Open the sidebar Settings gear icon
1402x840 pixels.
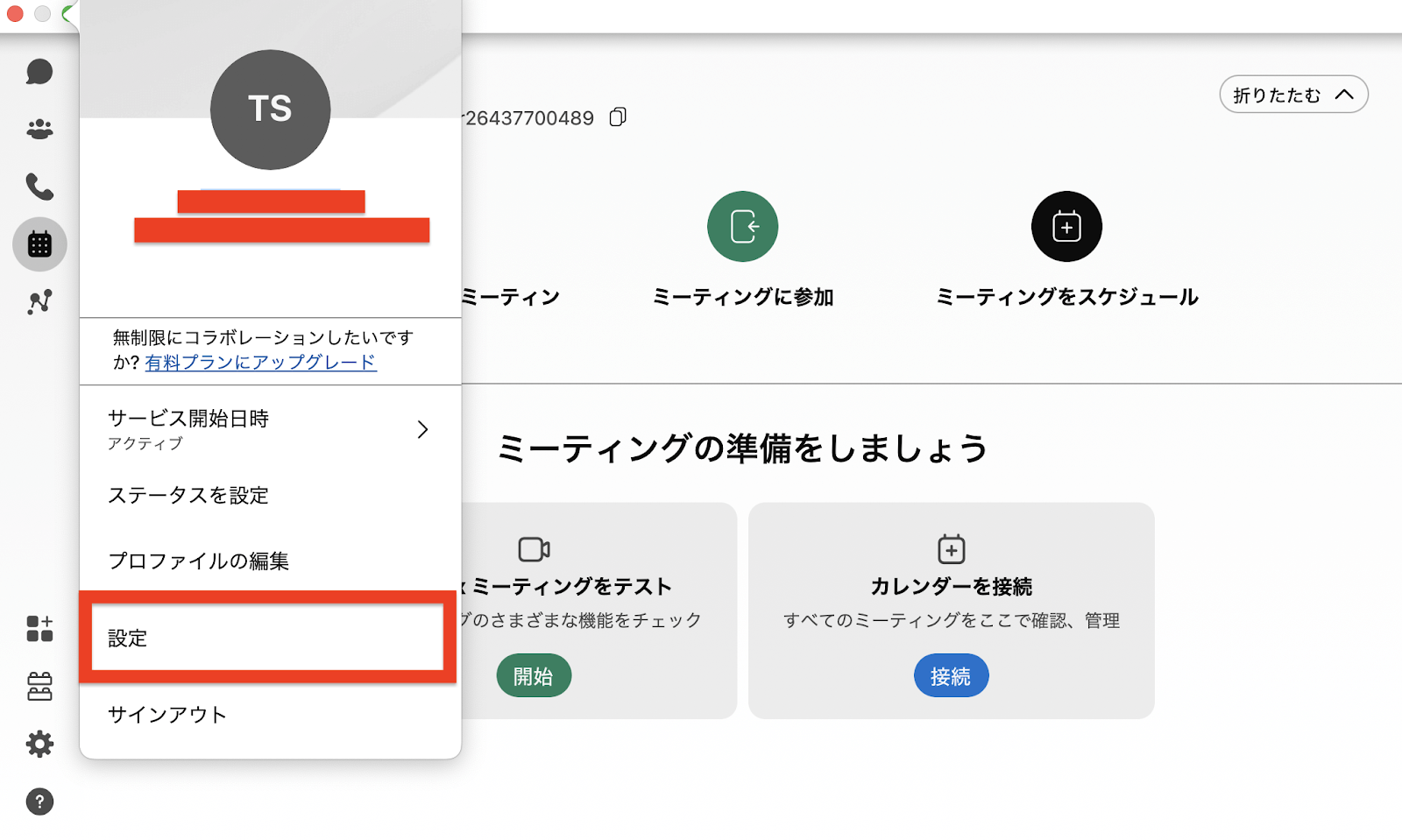39,745
